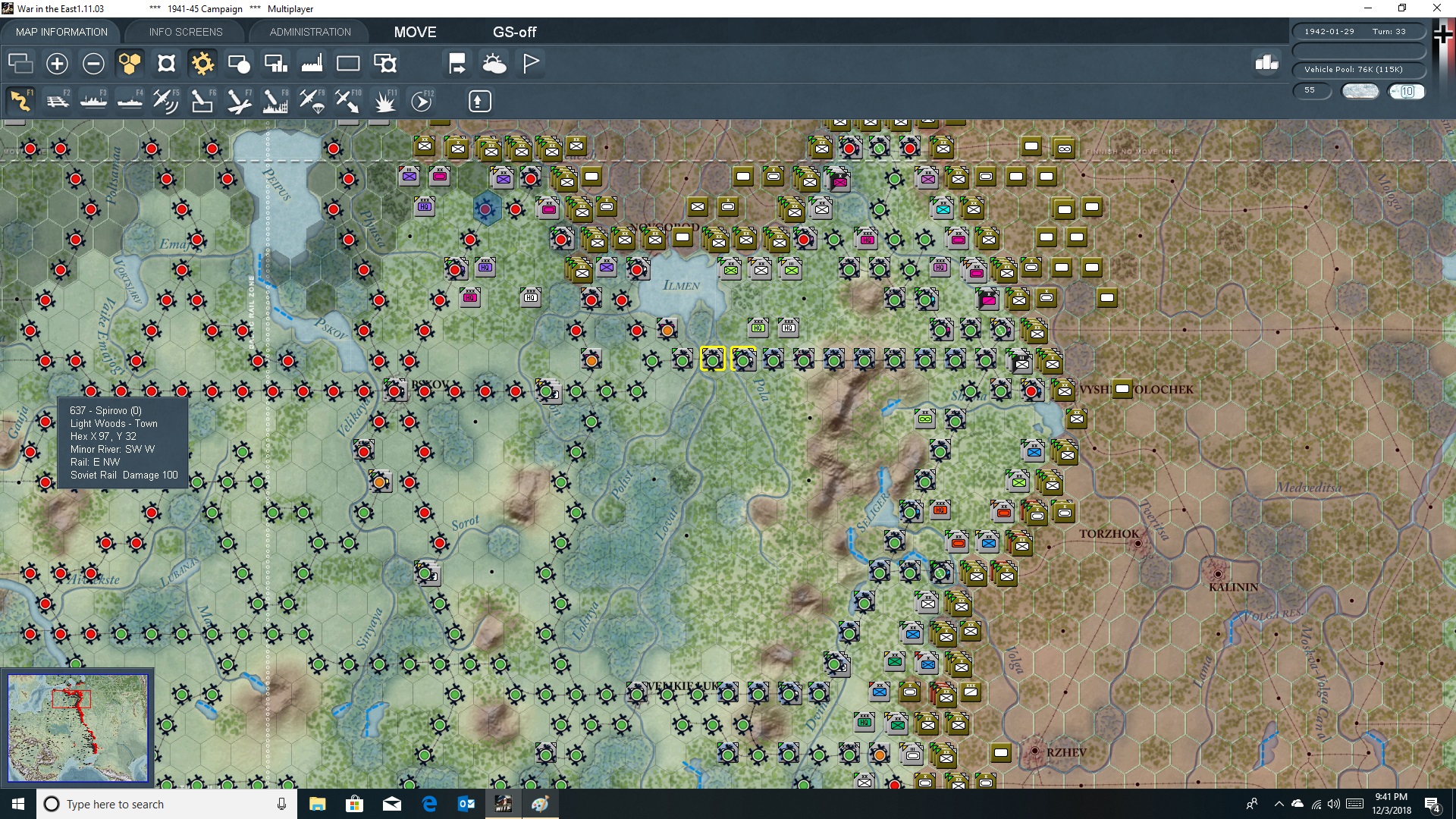Select Move mode (F1)

(20, 101)
